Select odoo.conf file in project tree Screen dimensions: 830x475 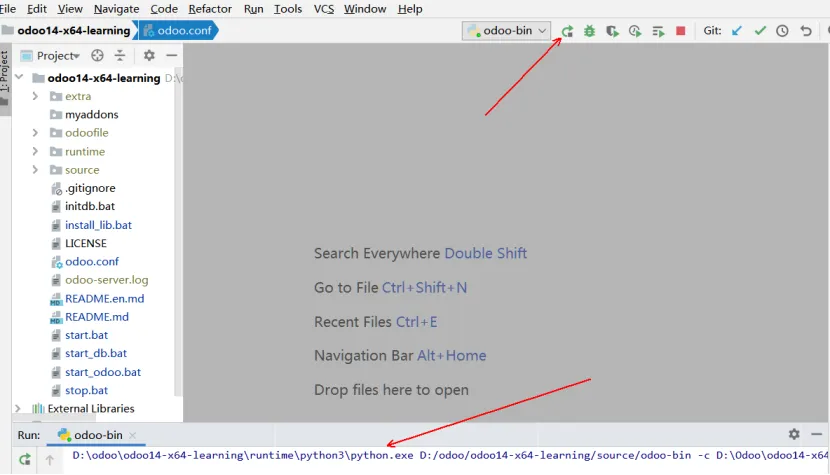pyautogui.click(x=92, y=262)
